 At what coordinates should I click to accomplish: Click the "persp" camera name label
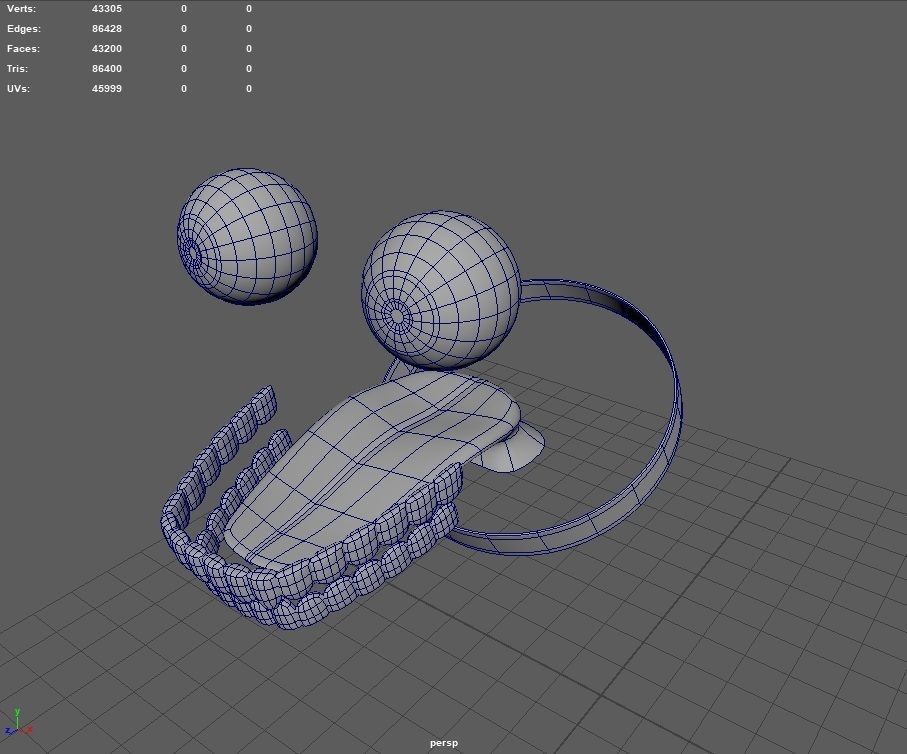tap(444, 743)
